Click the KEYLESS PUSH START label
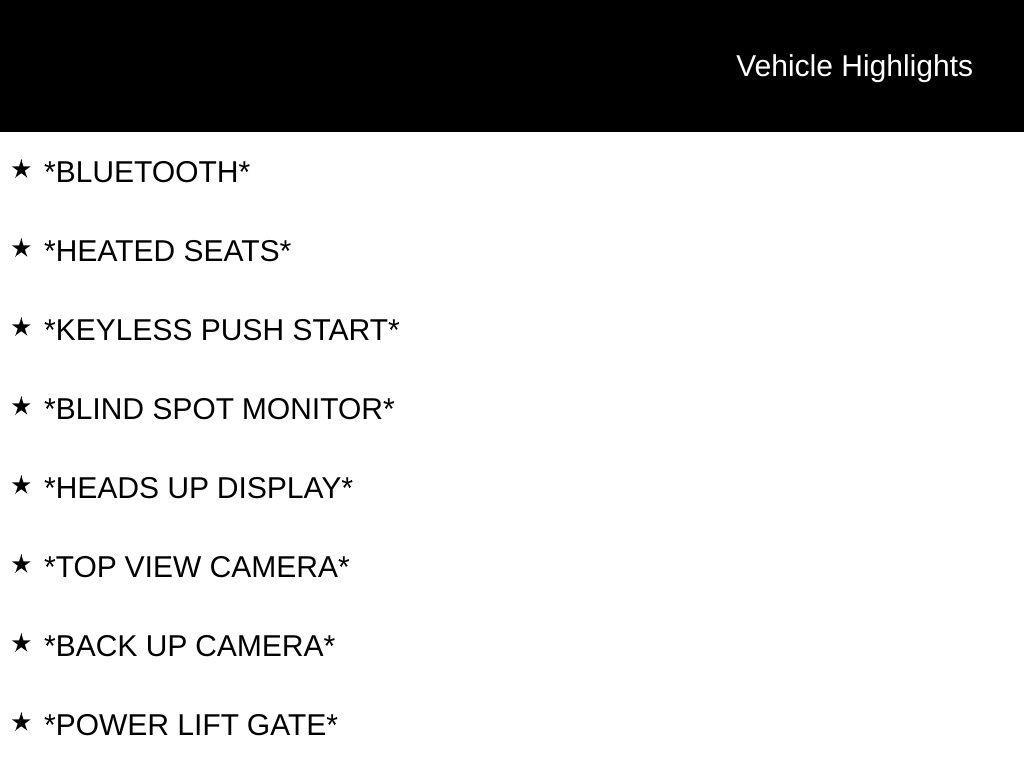This screenshot has height=768, width=1024. [221, 330]
